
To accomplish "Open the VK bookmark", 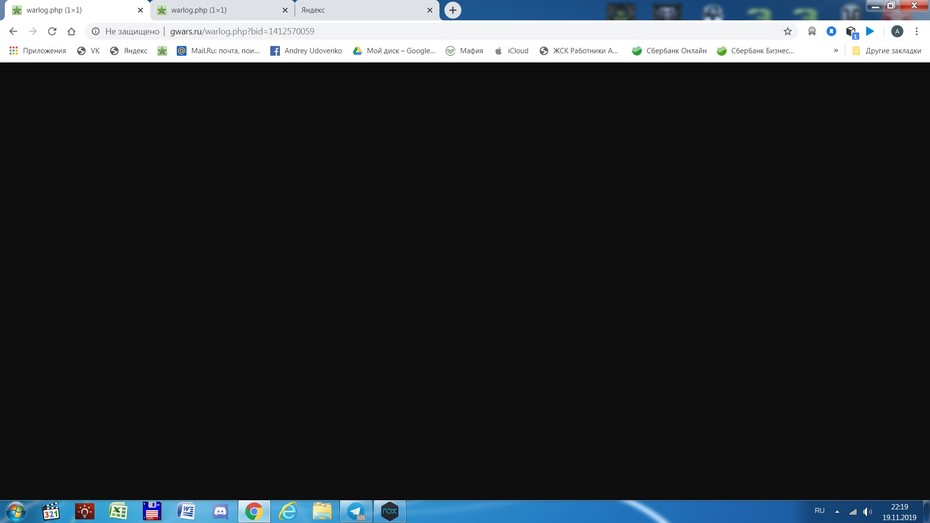I will (88, 50).
